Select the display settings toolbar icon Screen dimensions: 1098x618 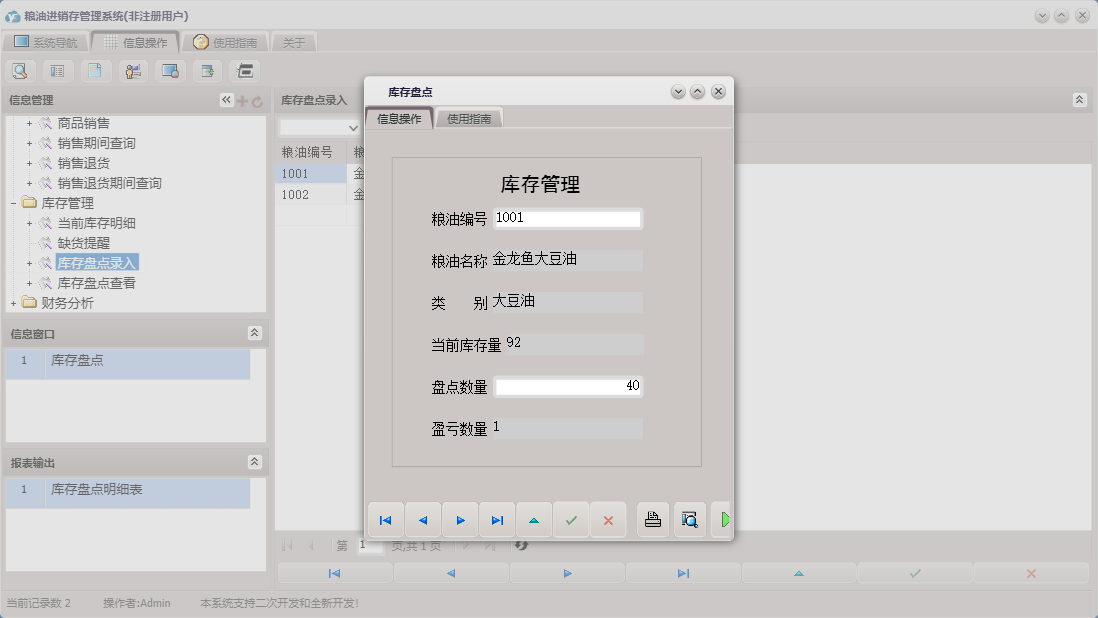tap(170, 71)
